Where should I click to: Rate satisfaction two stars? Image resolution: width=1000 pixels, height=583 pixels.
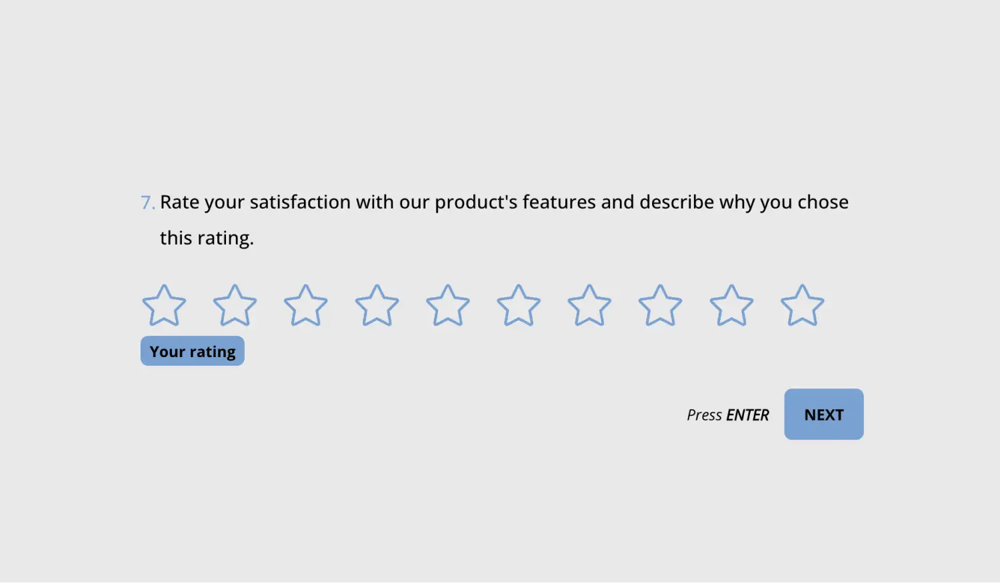[235, 306]
